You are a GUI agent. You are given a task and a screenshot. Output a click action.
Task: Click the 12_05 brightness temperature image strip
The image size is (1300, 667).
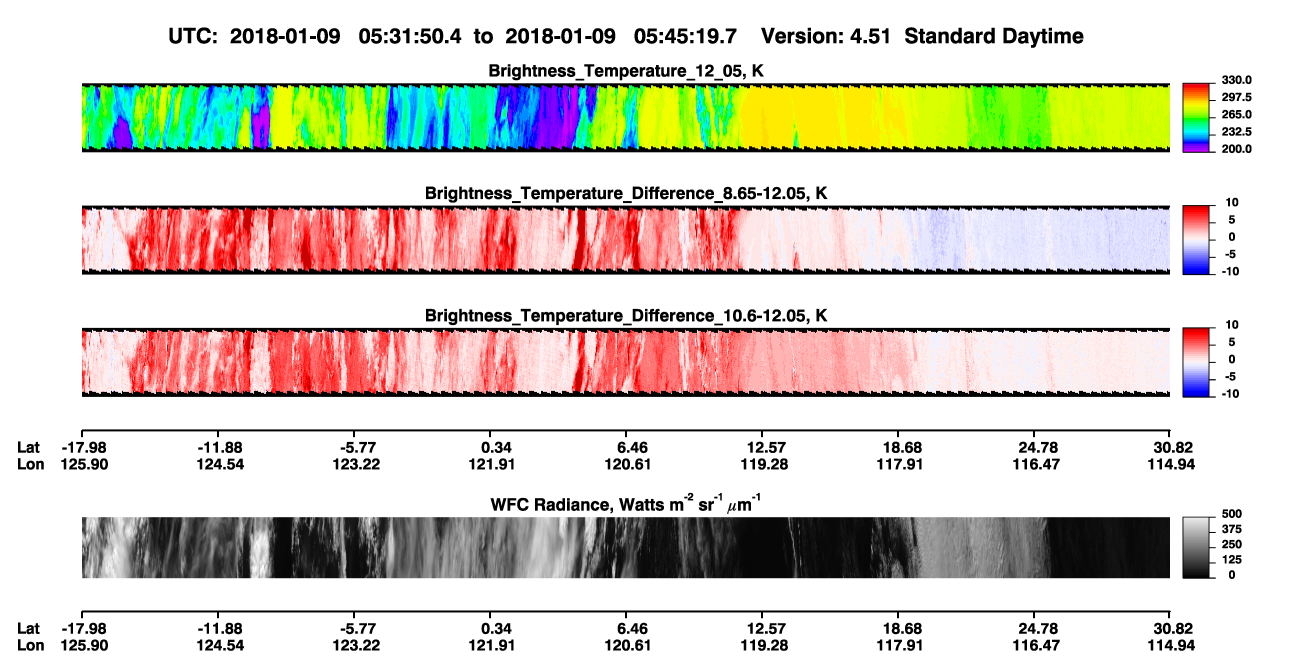[626, 117]
